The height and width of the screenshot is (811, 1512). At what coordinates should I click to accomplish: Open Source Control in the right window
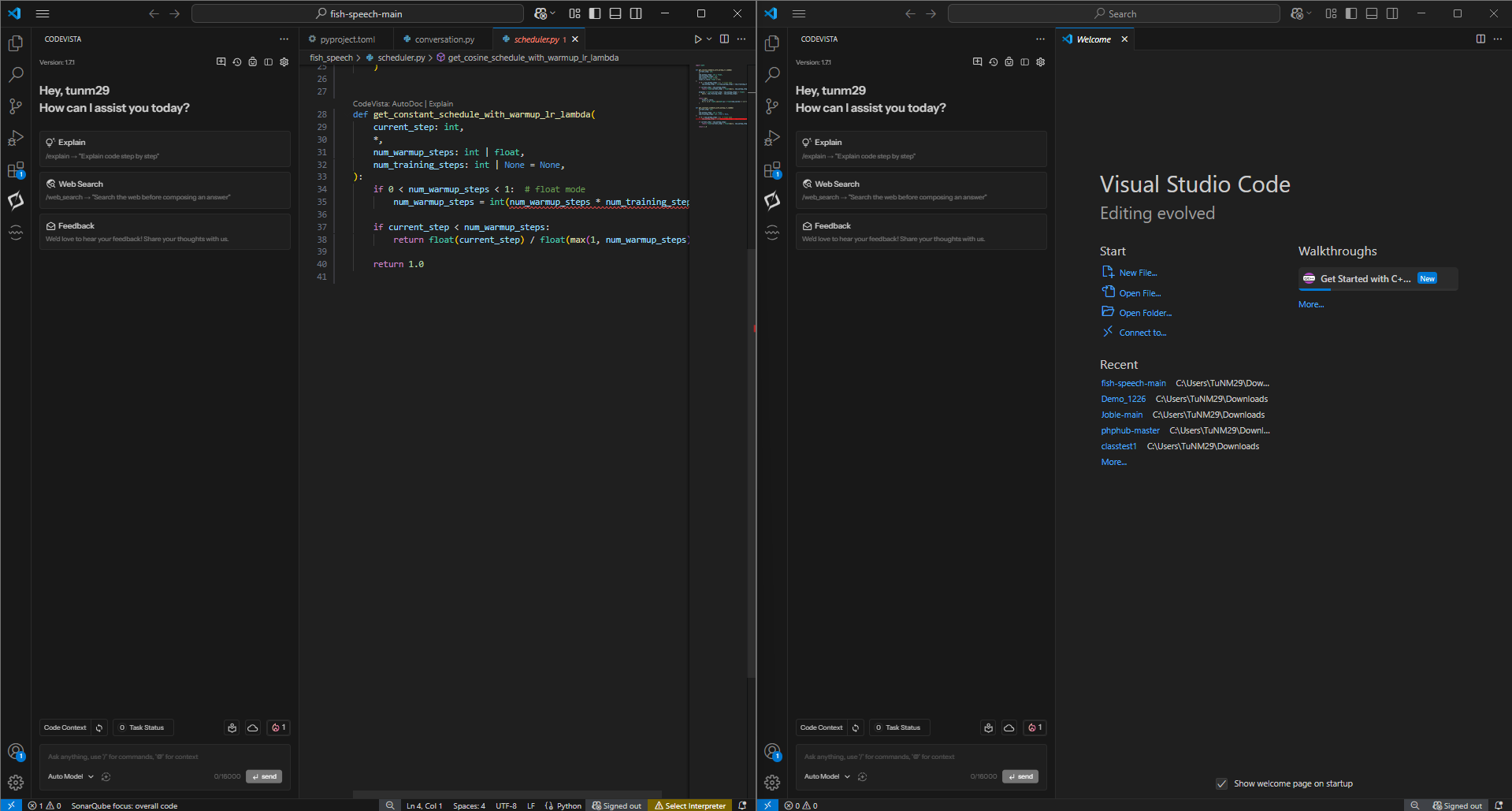pyautogui.click(x=772, y=106)
